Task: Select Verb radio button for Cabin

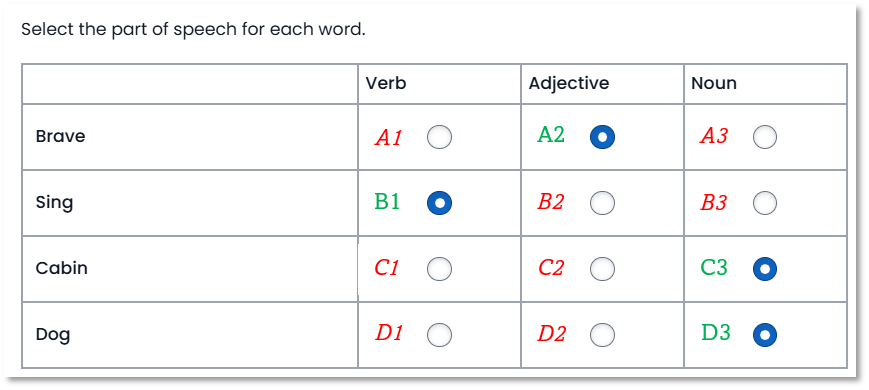Action: [439, 269]
